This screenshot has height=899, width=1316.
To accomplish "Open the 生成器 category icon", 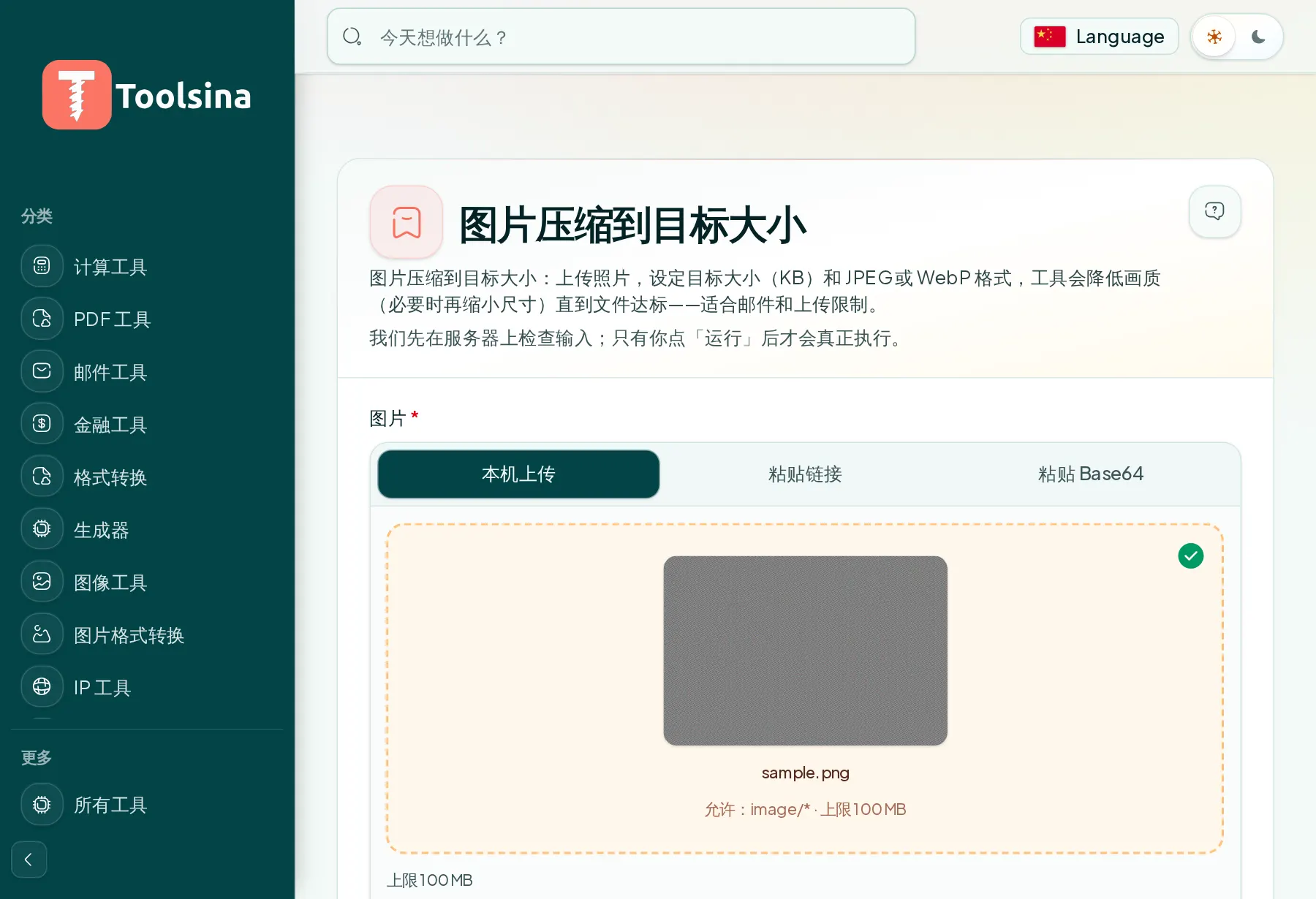I will point(42,529).
